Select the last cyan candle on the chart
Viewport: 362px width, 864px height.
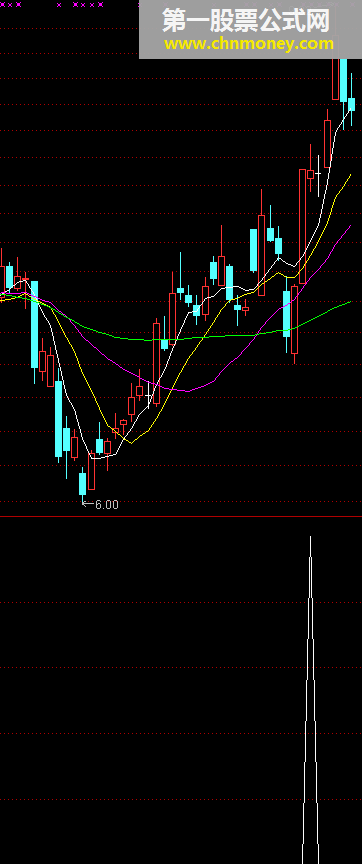pos(351,104)
